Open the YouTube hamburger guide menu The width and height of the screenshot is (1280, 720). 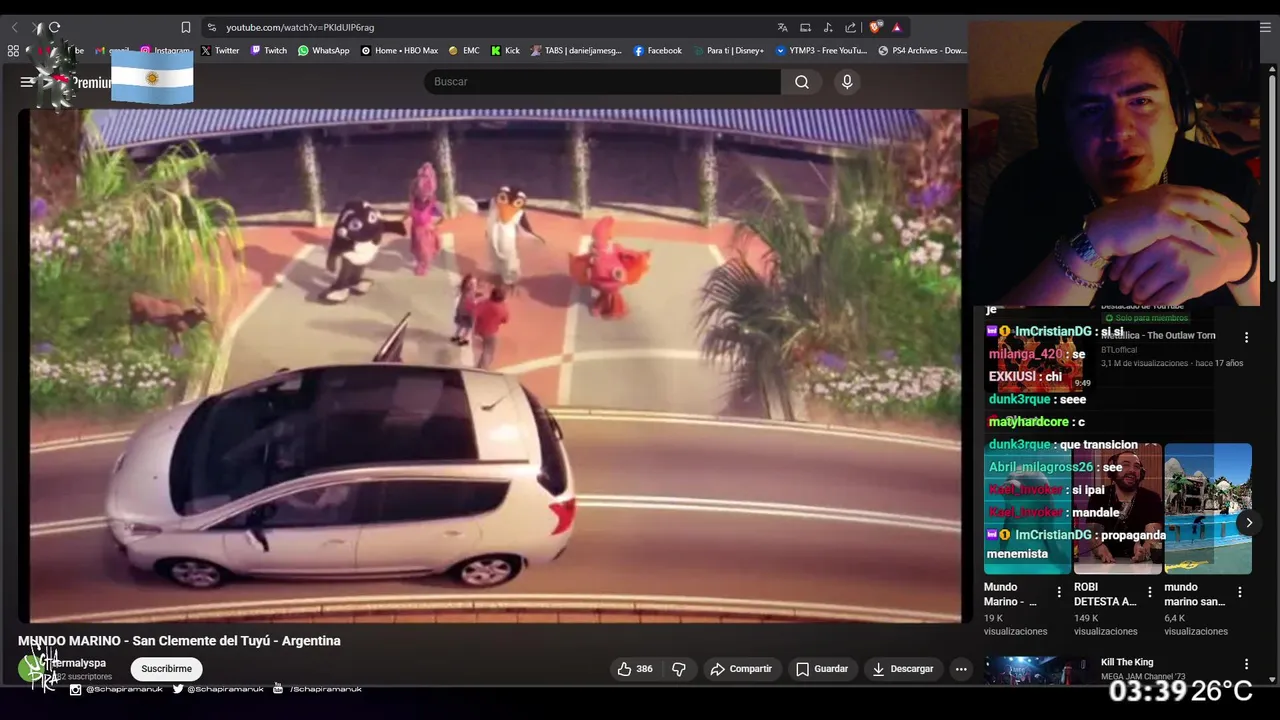tap(27, 82)
